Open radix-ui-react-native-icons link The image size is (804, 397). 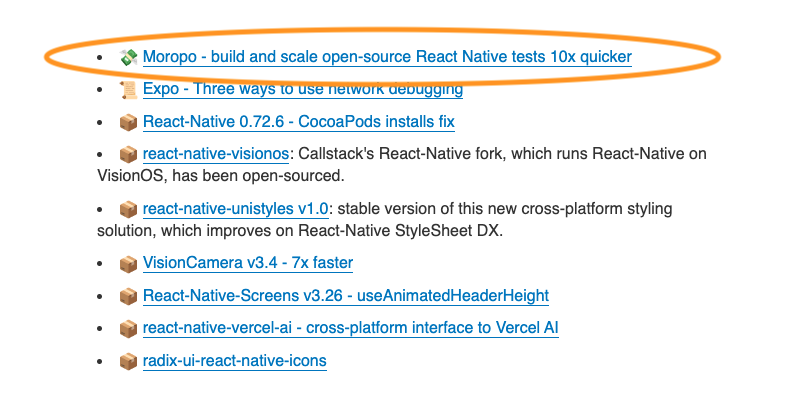[x=234, y=361]
